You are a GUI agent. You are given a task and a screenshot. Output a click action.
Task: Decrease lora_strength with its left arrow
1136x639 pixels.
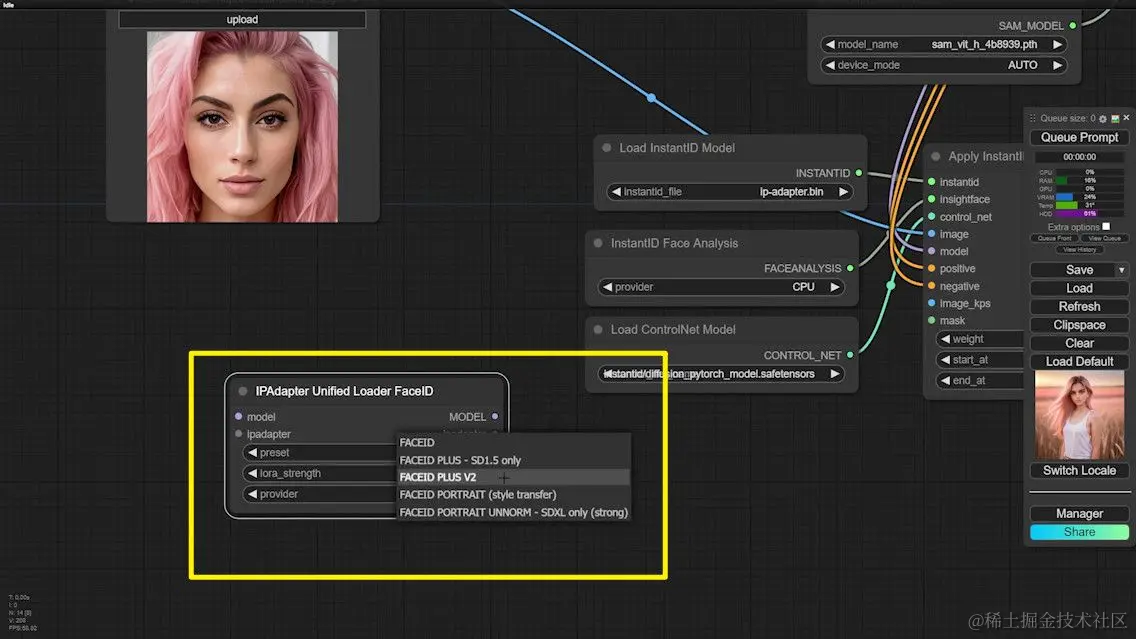(252, 473)
